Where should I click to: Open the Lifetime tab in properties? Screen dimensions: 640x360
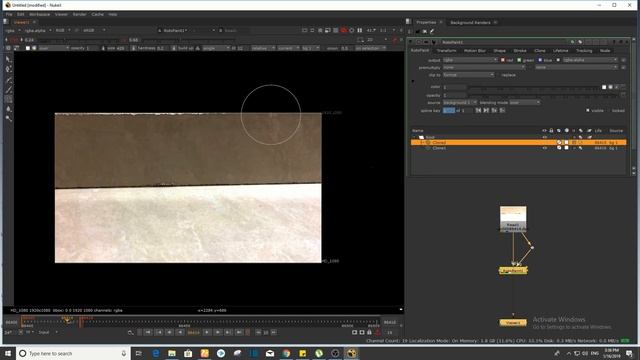pos(560,51)
